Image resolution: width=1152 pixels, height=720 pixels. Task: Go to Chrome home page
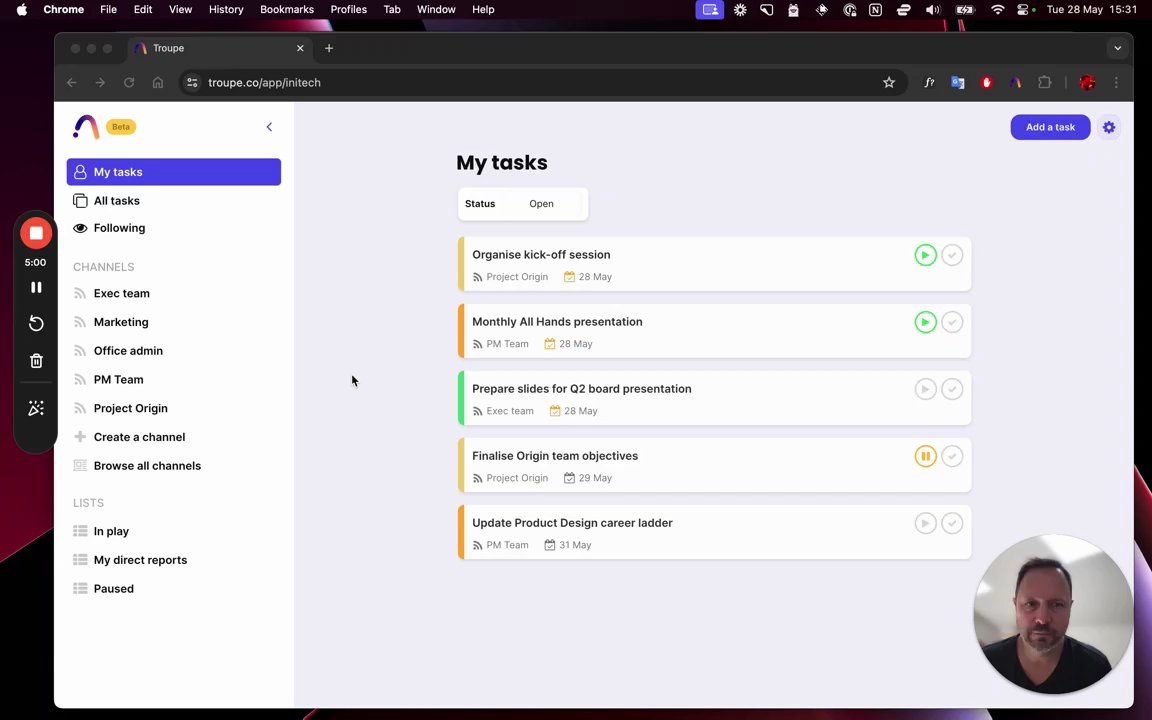point(157,82)
